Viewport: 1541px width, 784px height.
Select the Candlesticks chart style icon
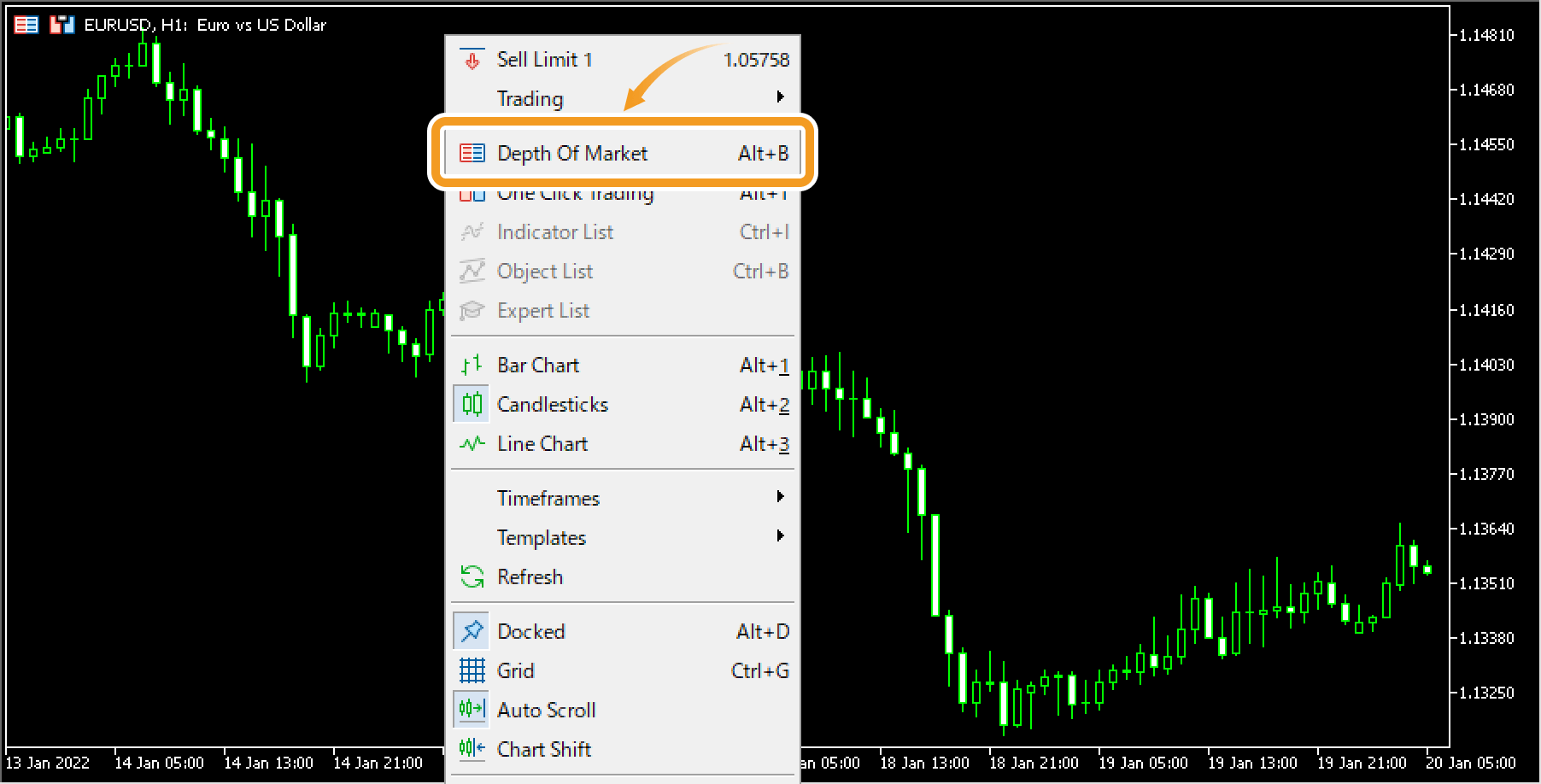click(x=471, y=404)
